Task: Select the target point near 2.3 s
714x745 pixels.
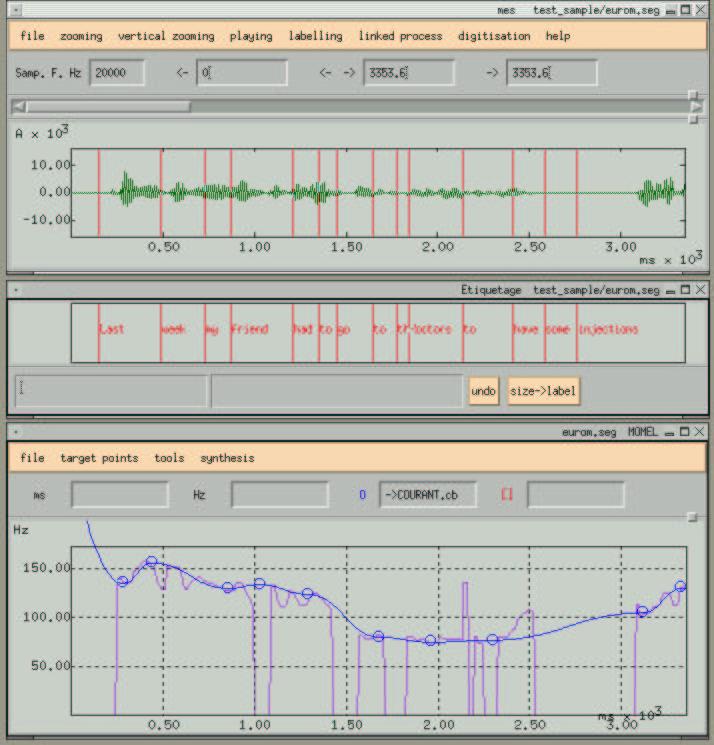Action: click(x=493, y=640)
